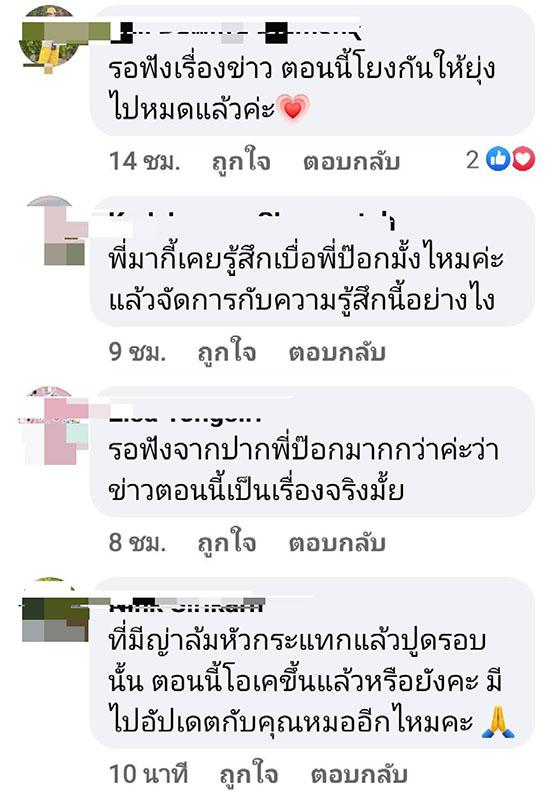This screenshot has width=553, height=800.
Task: Click the blue thumbs-up reaction icon
Action: [x=498, y=159]
